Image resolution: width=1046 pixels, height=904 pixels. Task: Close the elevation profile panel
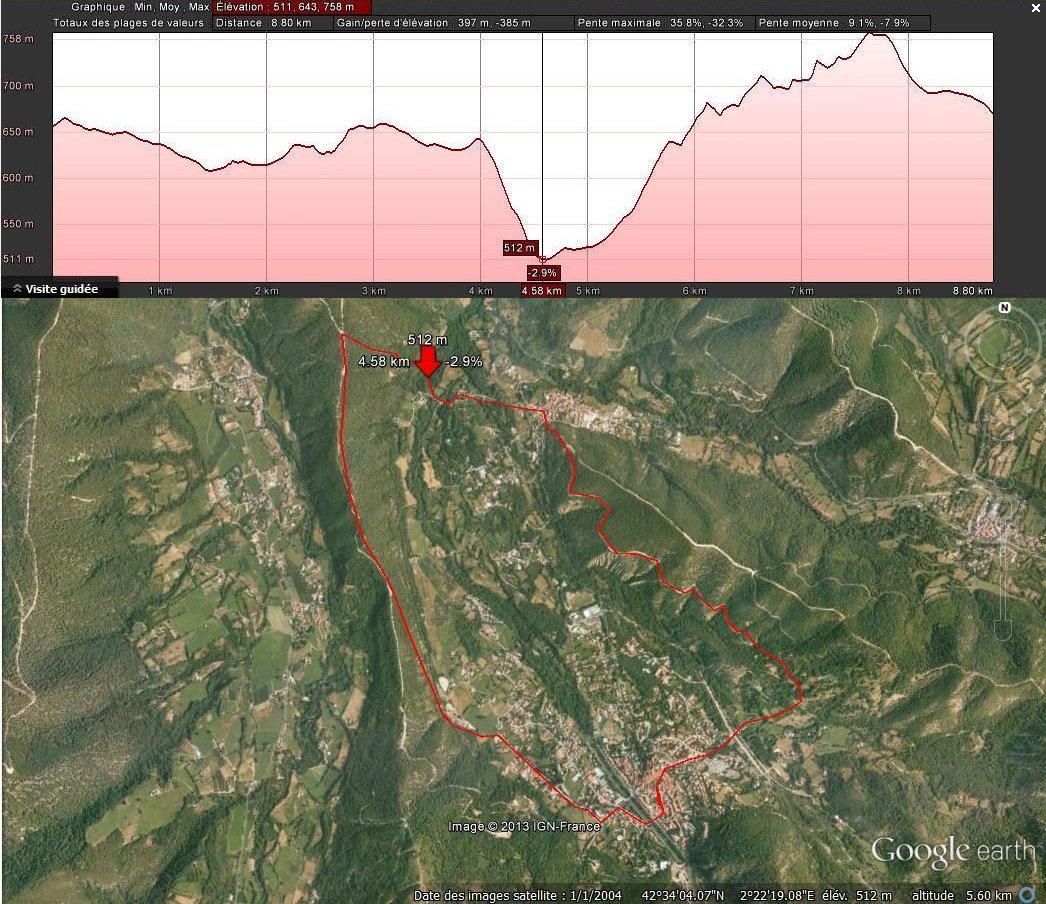coord(1036,8)
